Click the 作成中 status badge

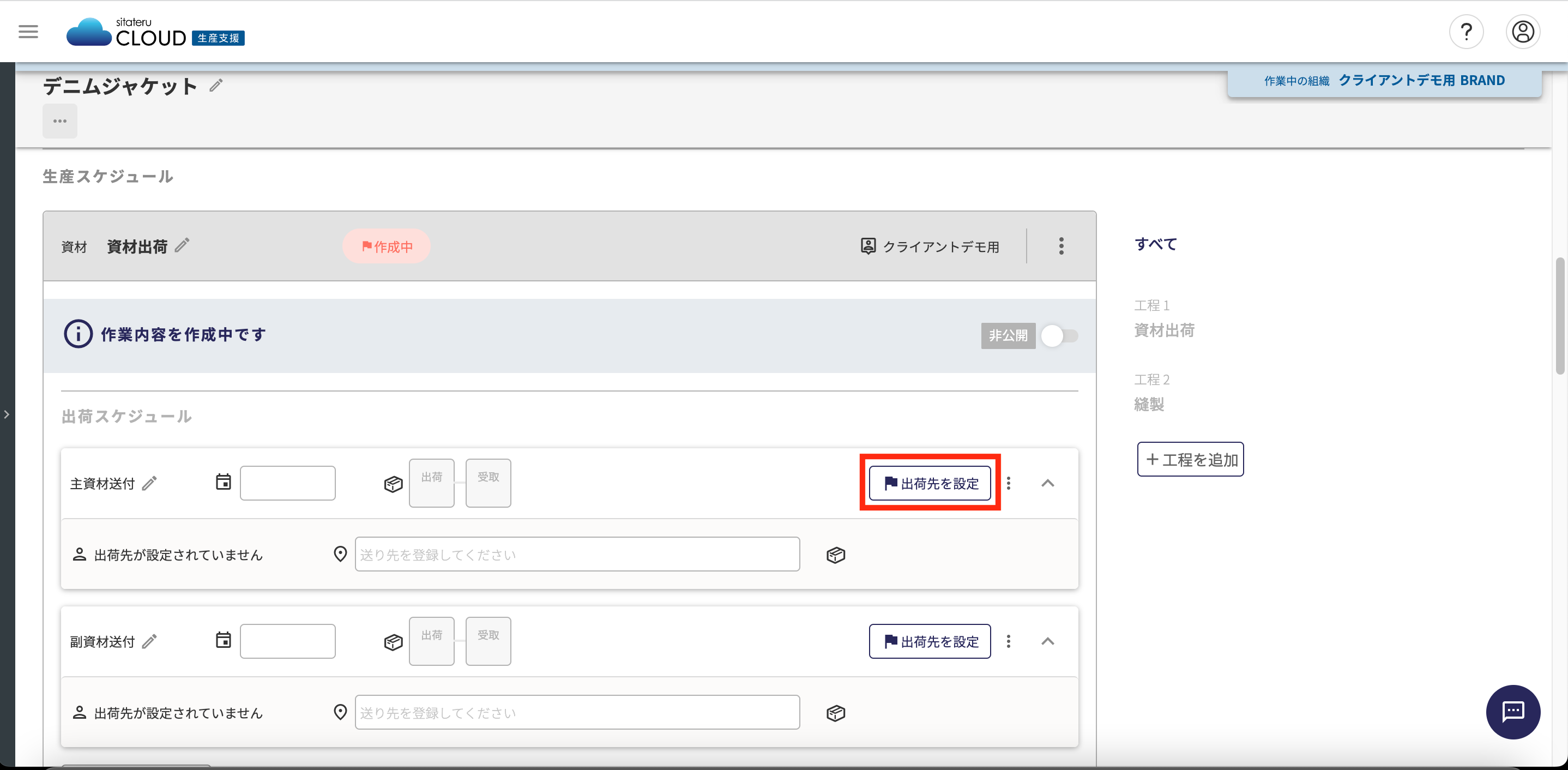[x=387, y=246]
